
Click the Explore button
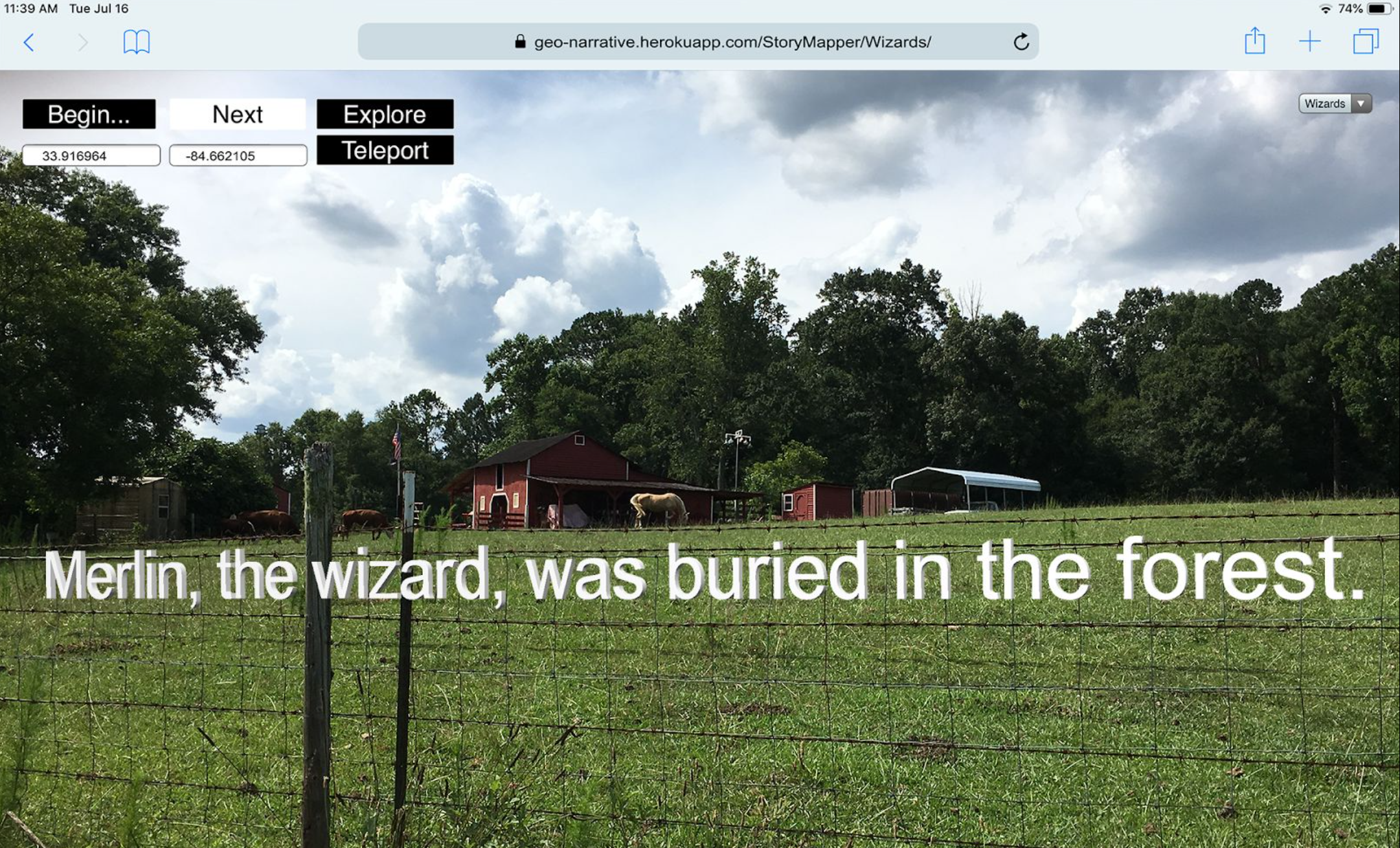[384, 114]
